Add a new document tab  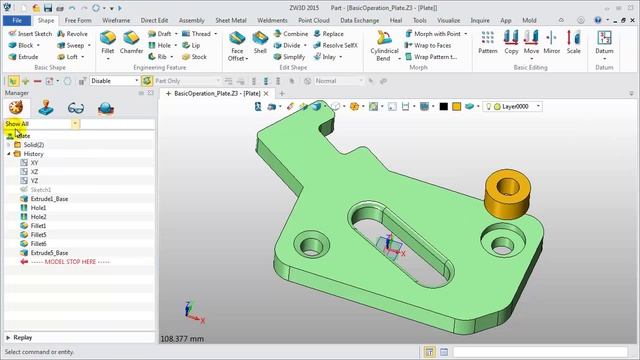pyautogui.click(x=282, y=93)
